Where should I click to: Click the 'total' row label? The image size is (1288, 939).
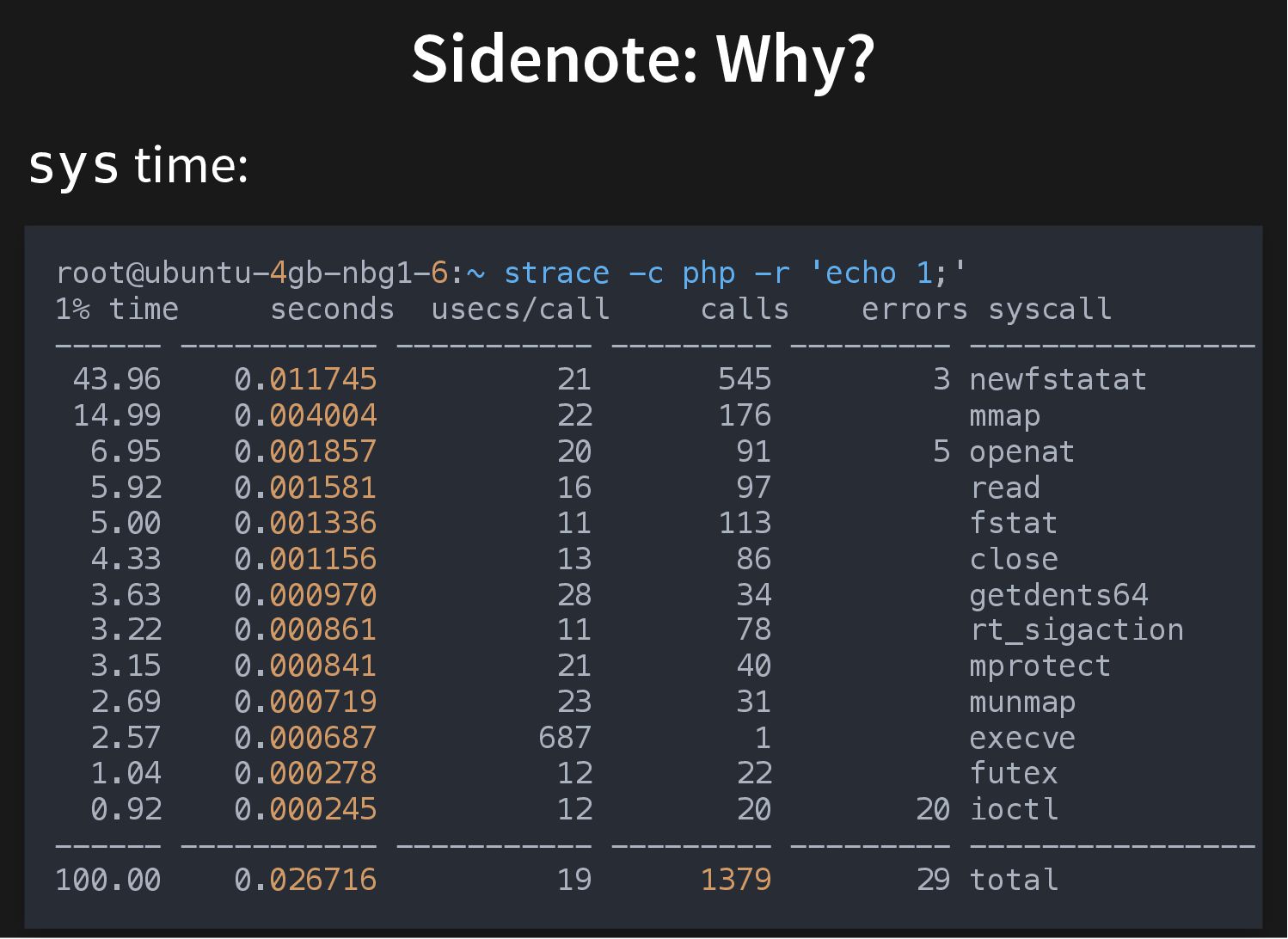pos(1014,881)
